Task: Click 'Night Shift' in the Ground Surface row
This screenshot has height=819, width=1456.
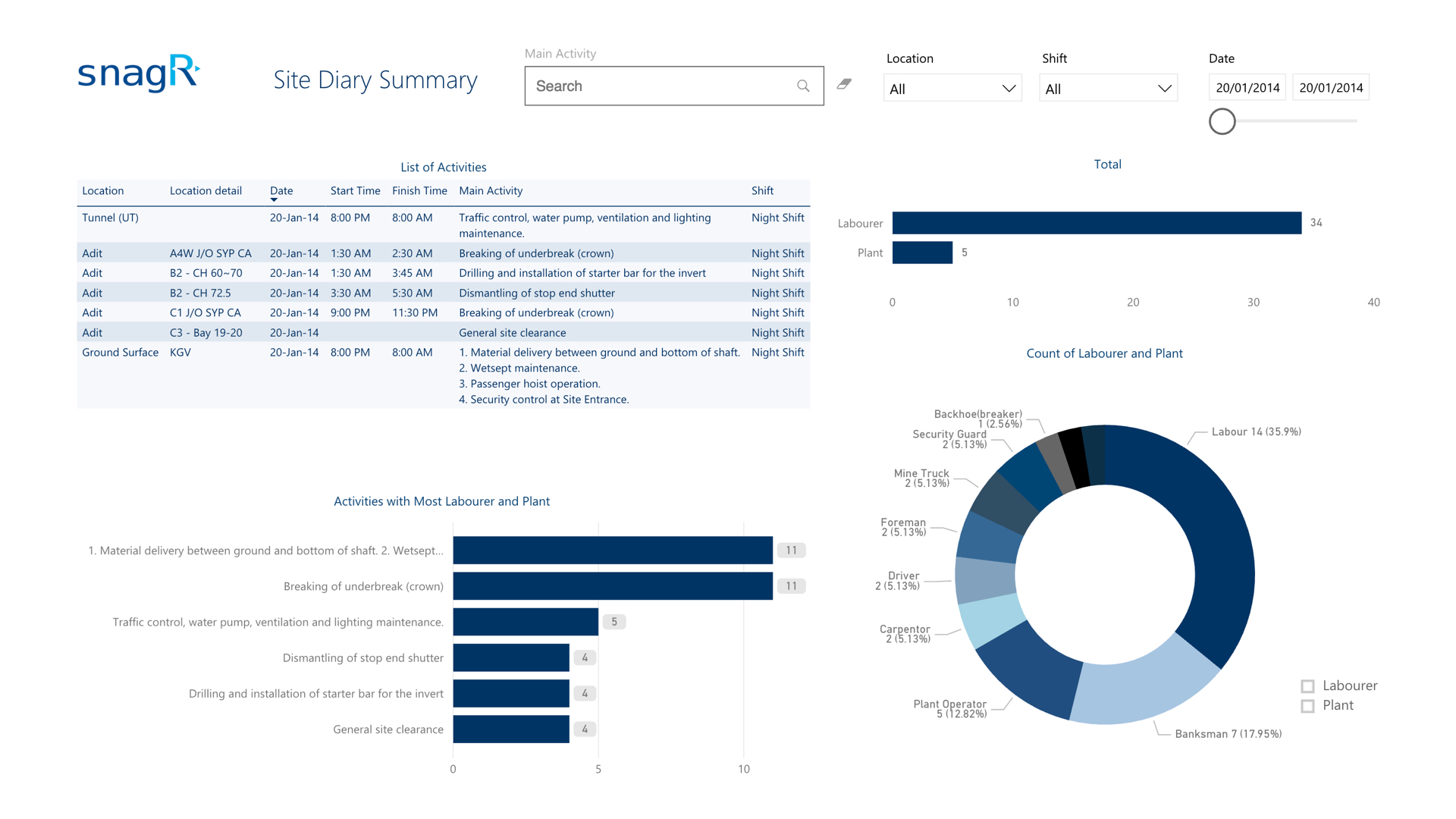Action: point(777,353)
